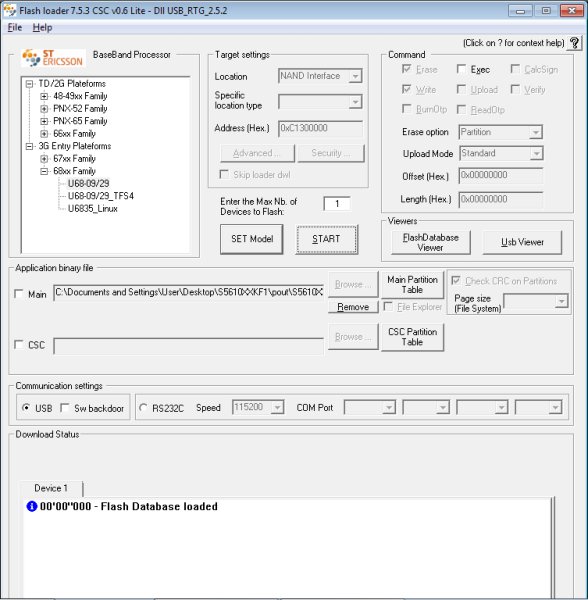The image size is (588, 600).
Task: Click Browse for the CSC file
Action: 353,337
